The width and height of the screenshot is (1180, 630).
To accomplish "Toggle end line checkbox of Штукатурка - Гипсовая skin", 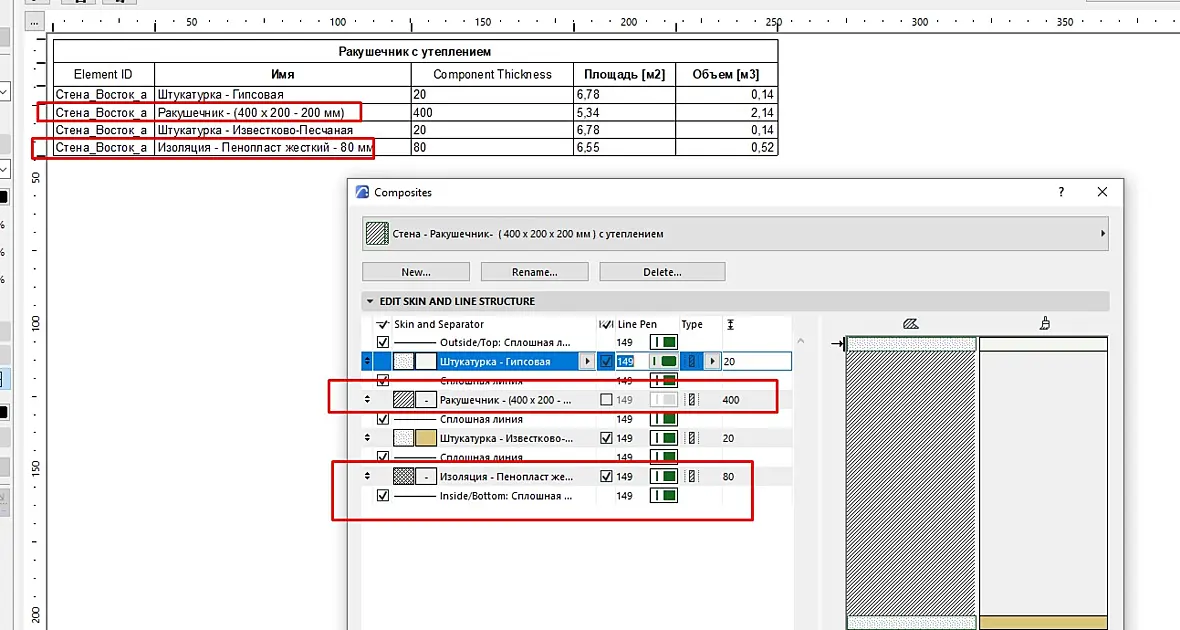I will (606, 361).
